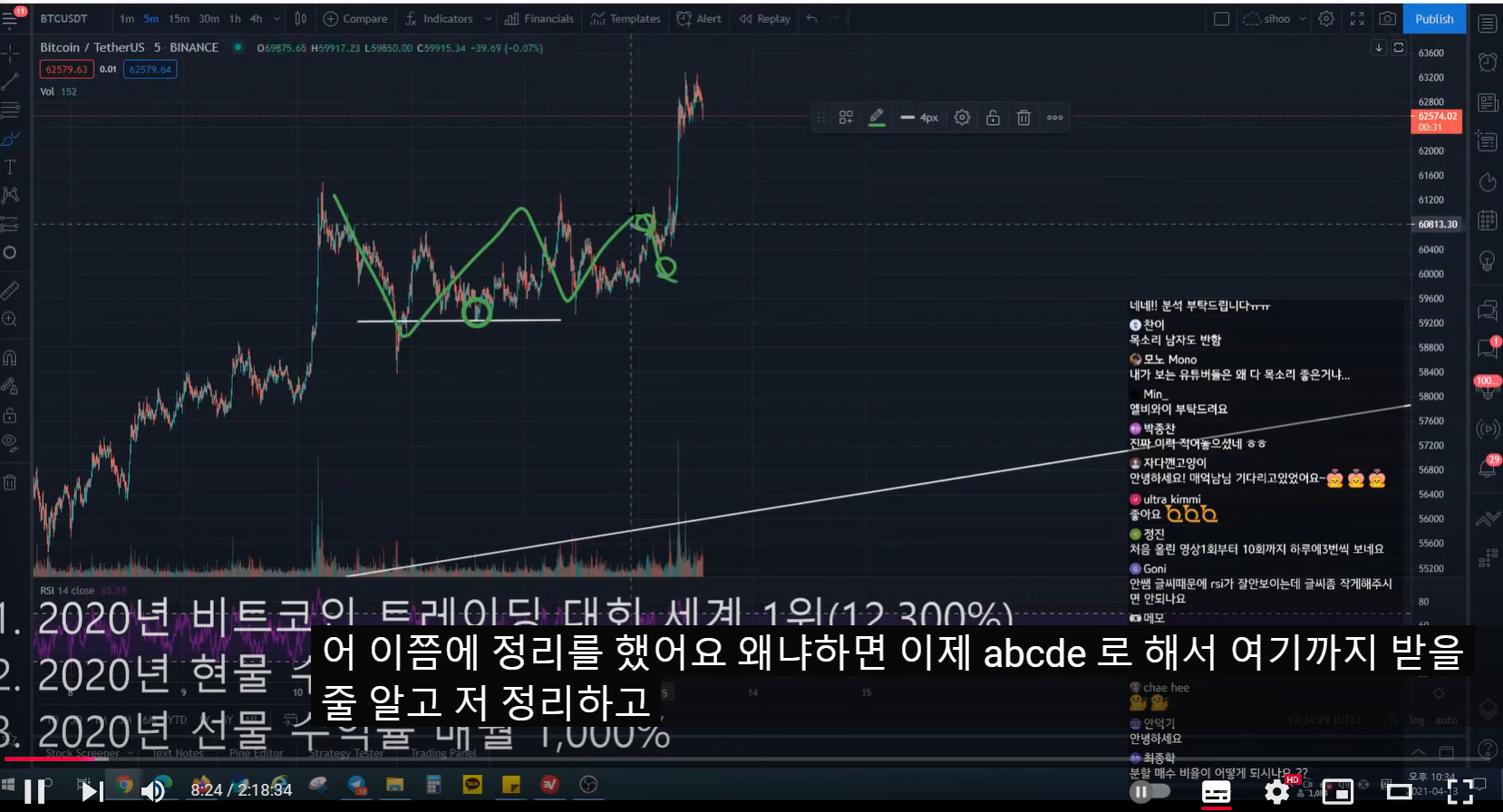
Task: Open YouTube player settings gear
Action: point(1276,792)
